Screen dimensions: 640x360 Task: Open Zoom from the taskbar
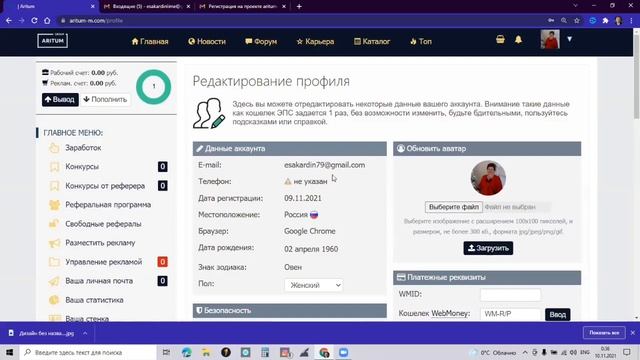click(x=343, y=352)
